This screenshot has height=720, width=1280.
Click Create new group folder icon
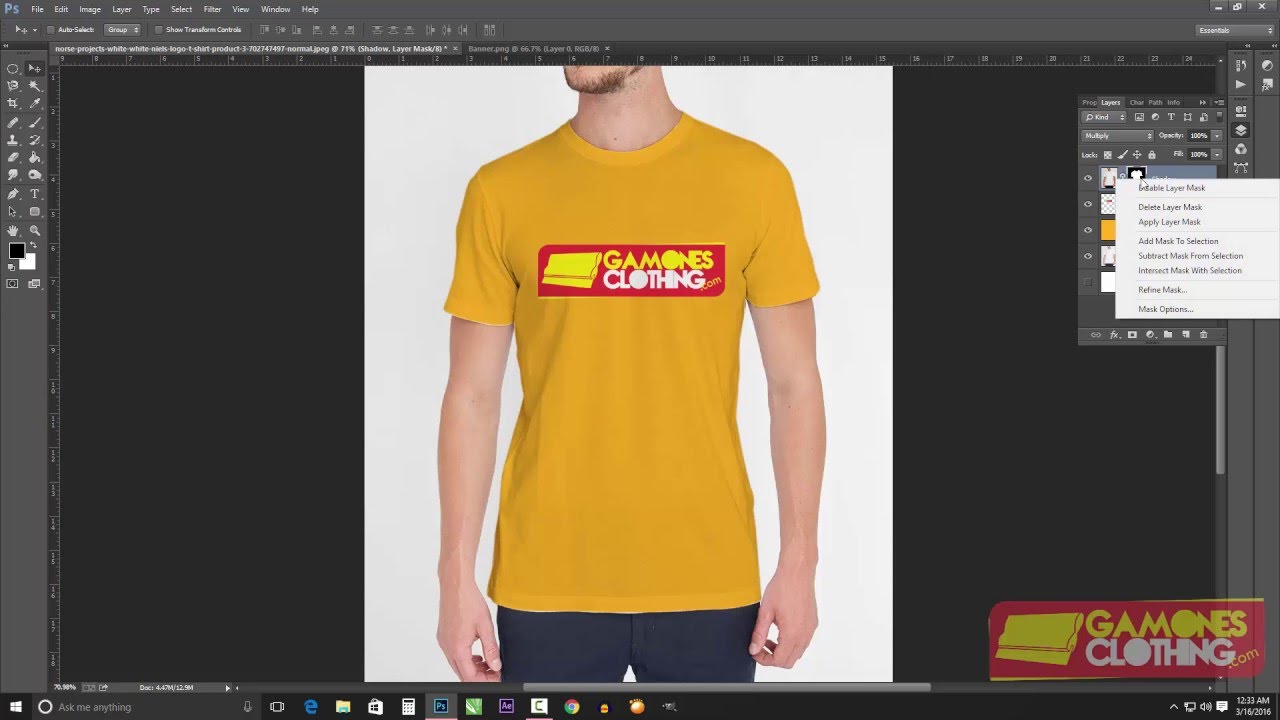pos(1167,335)
